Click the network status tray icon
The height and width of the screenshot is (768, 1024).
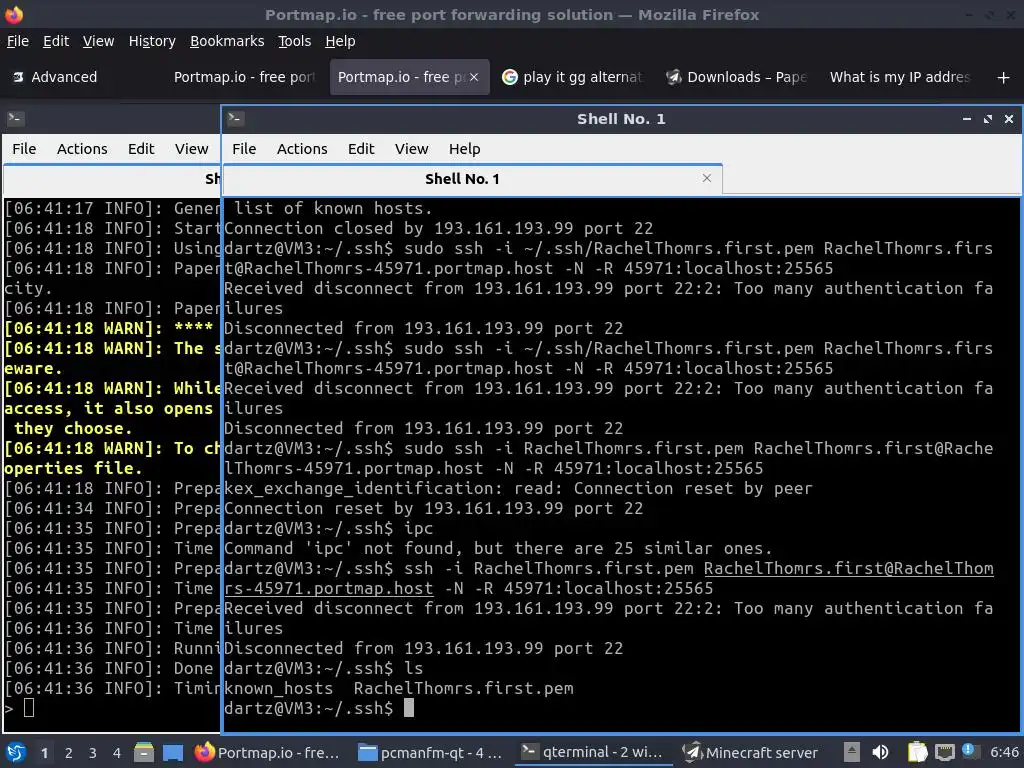944,752
